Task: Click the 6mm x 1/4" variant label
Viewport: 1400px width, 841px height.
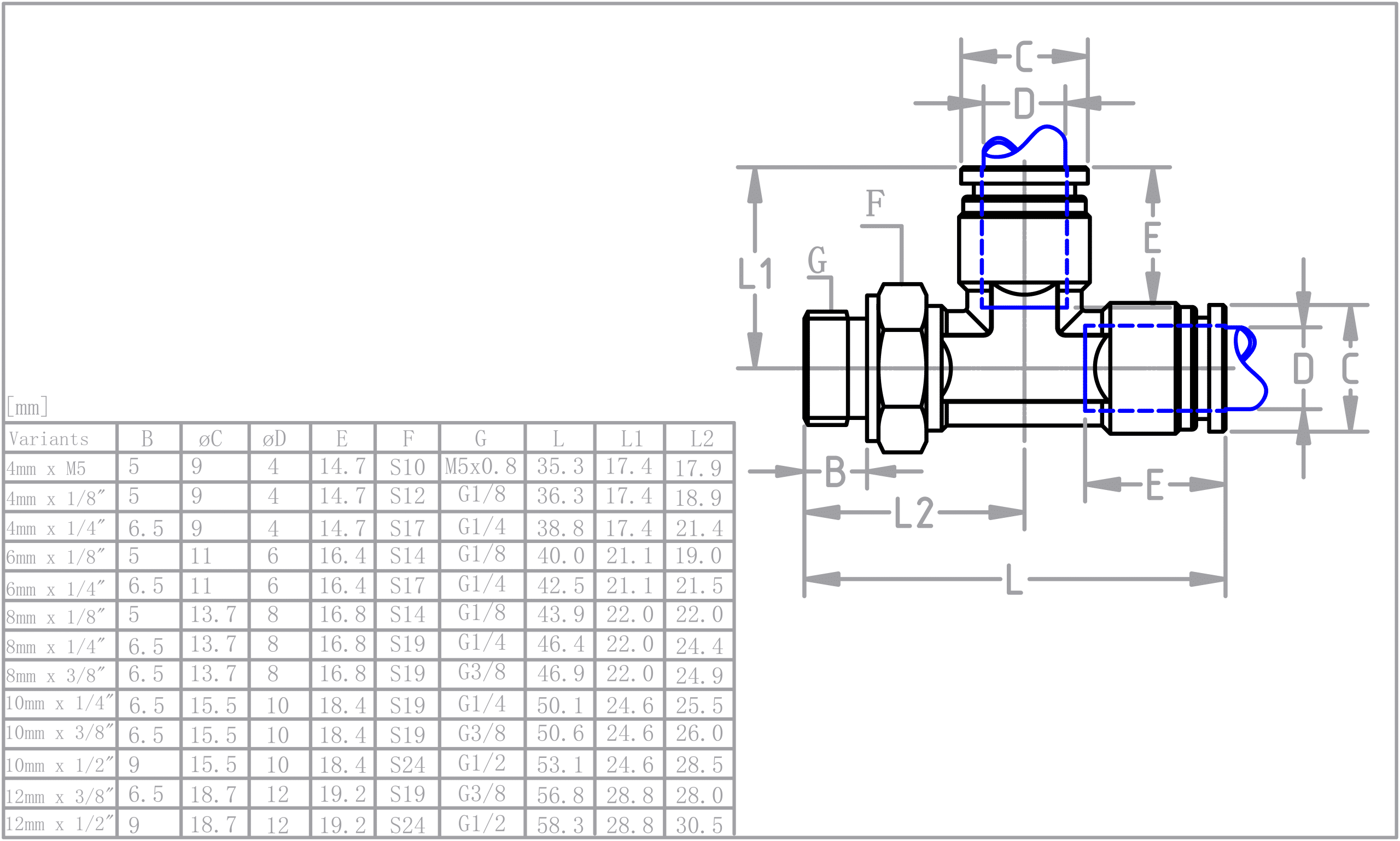Action: coord(56,589)
